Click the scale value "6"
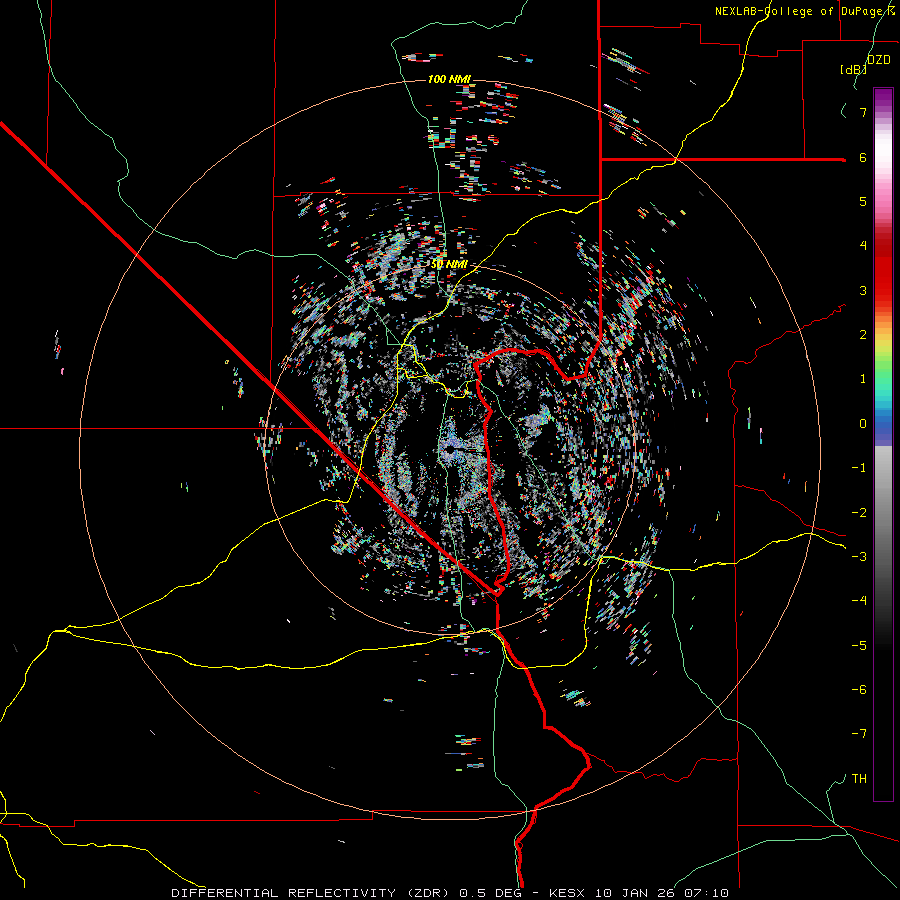The image size is (900, 900). 863,157
